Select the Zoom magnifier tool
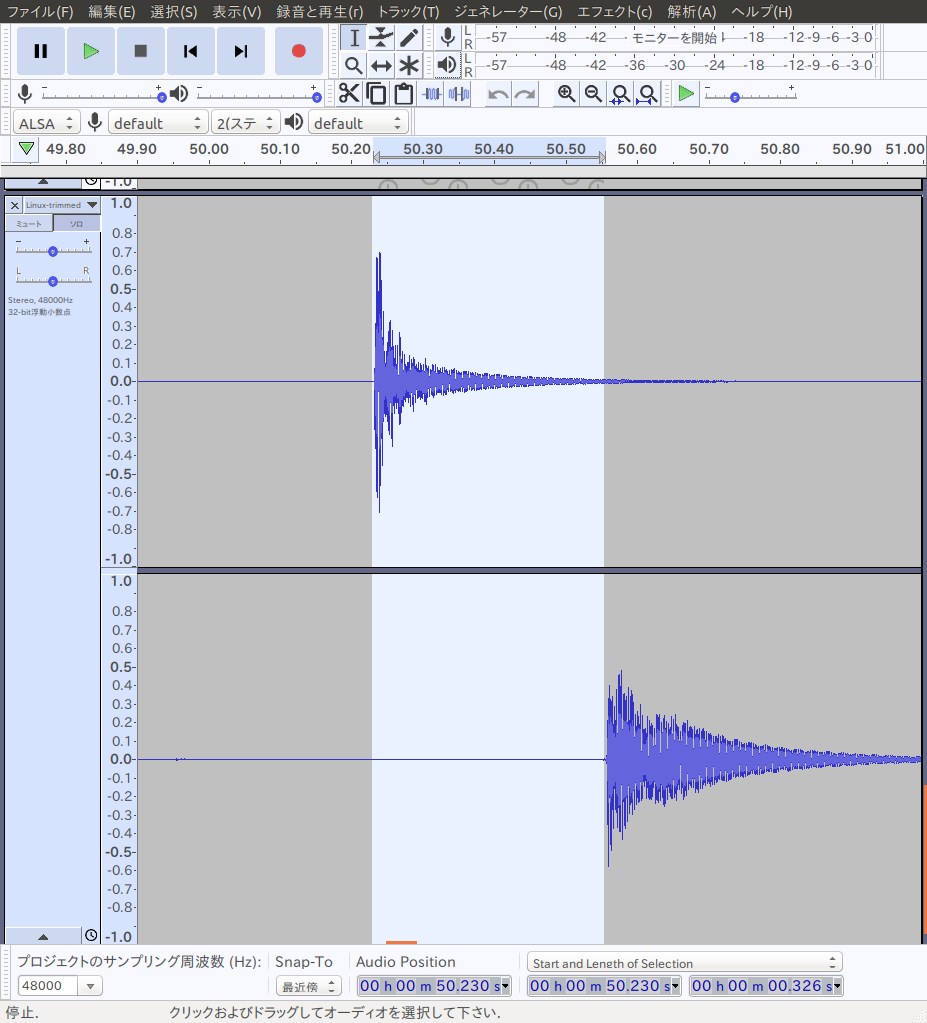 tap(354, 65)
